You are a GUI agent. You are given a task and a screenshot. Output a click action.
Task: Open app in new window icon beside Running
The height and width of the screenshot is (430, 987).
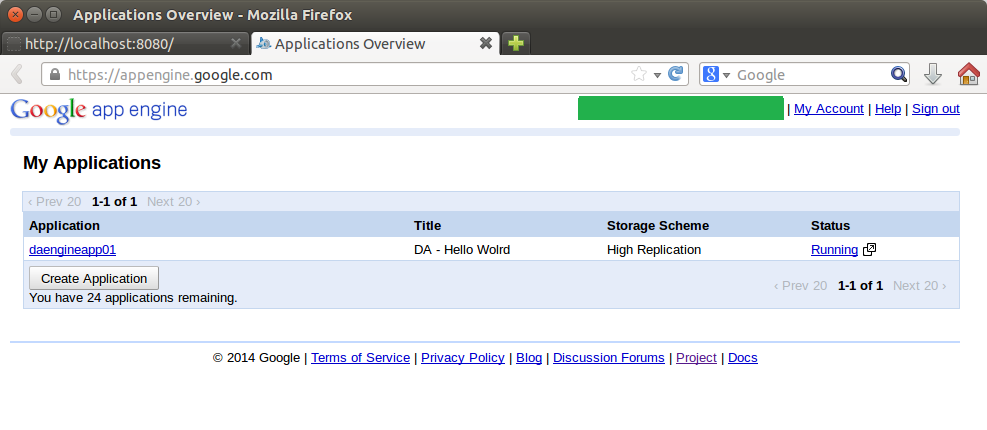click(x=870, y=250)
